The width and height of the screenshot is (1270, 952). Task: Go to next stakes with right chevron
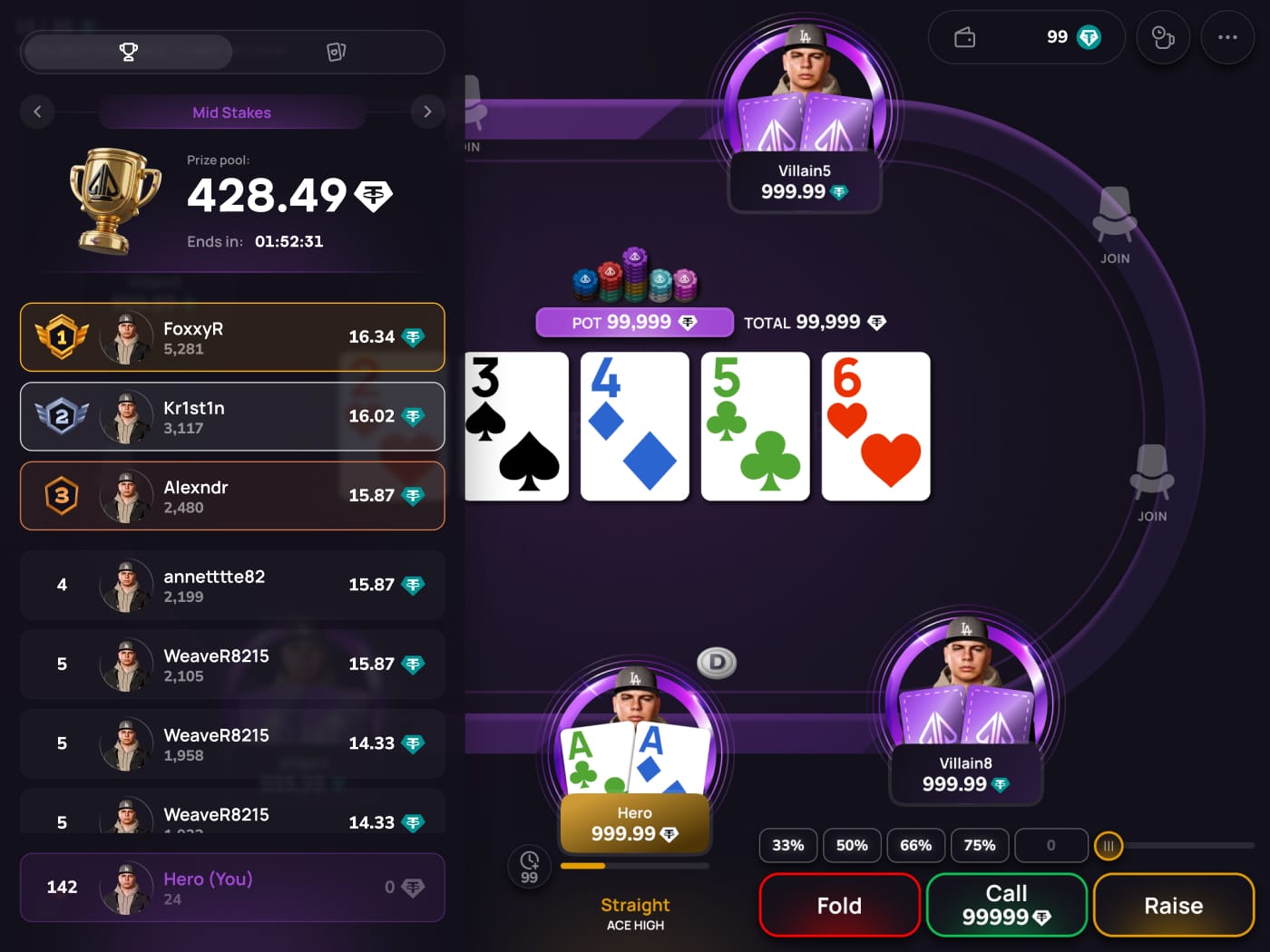(x=427, y=112)
